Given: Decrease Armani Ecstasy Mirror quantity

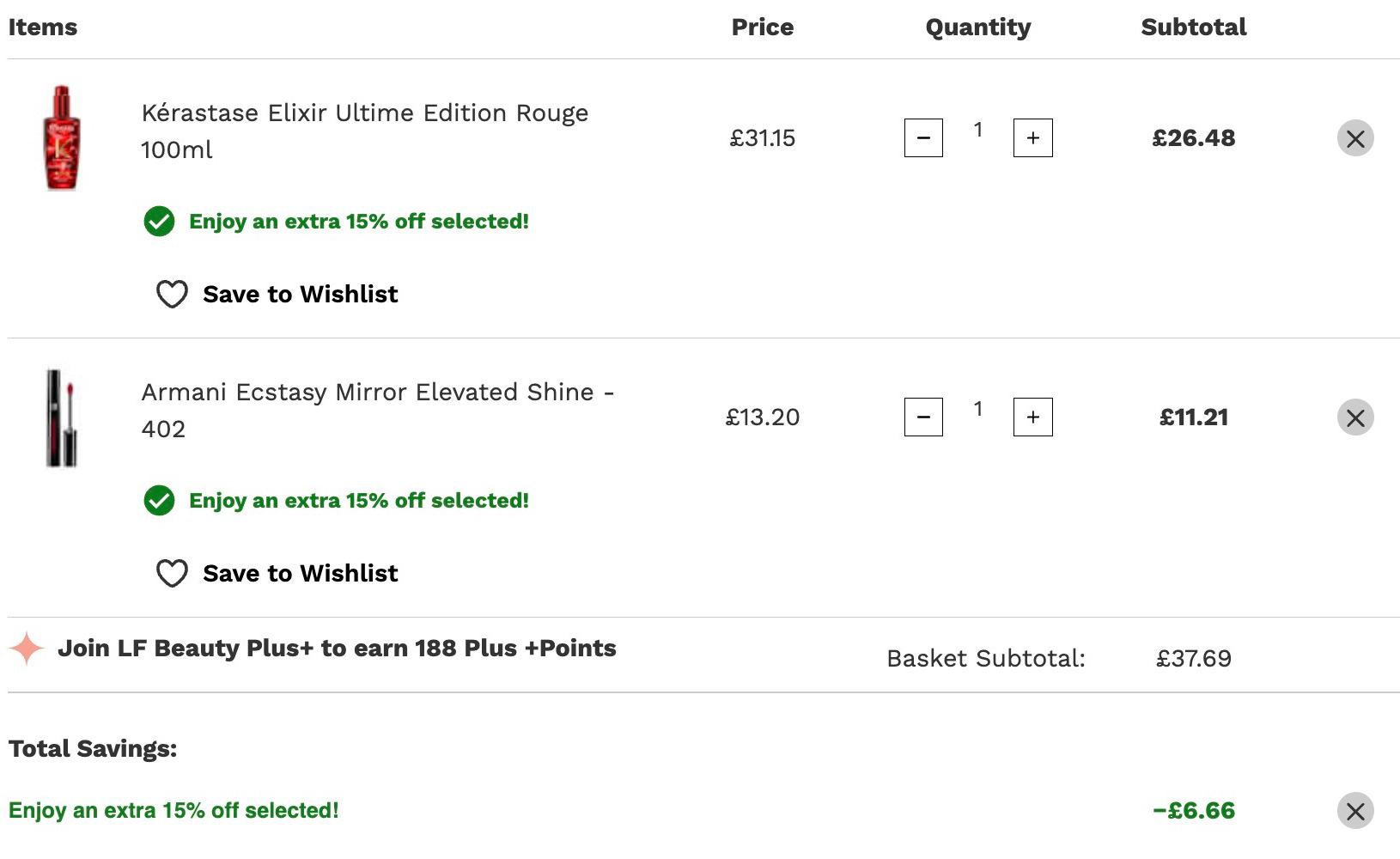Looking at the screenshot, I should click(x=923, y=417).
